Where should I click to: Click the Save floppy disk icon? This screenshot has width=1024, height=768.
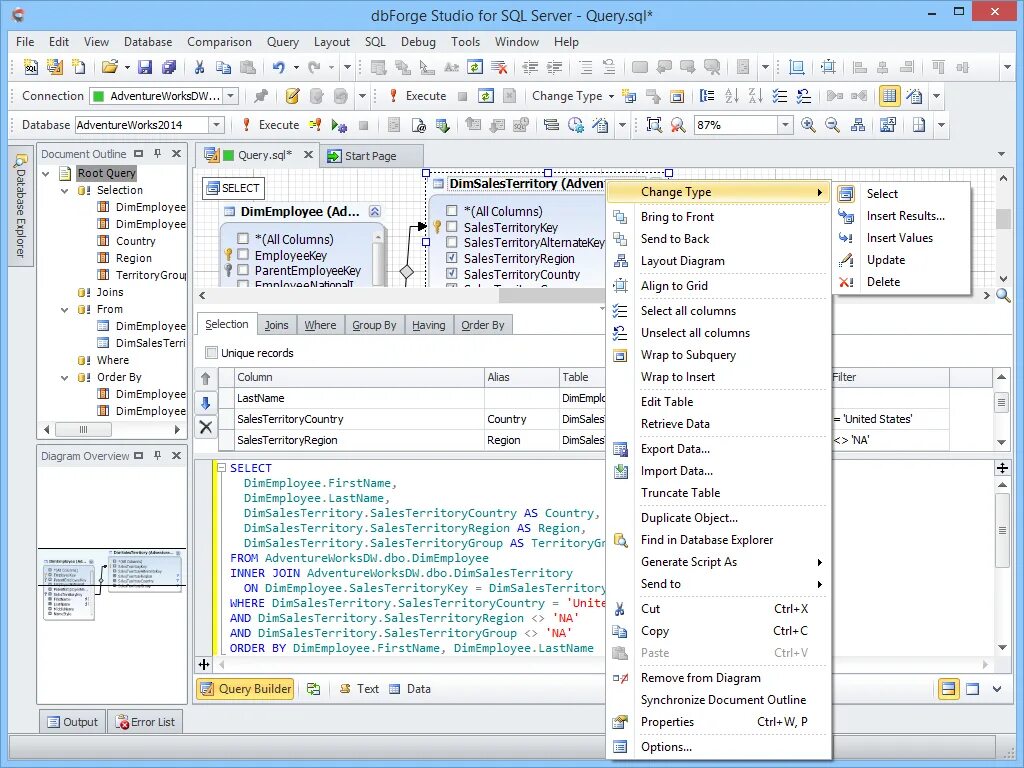(x=145, y=67)
